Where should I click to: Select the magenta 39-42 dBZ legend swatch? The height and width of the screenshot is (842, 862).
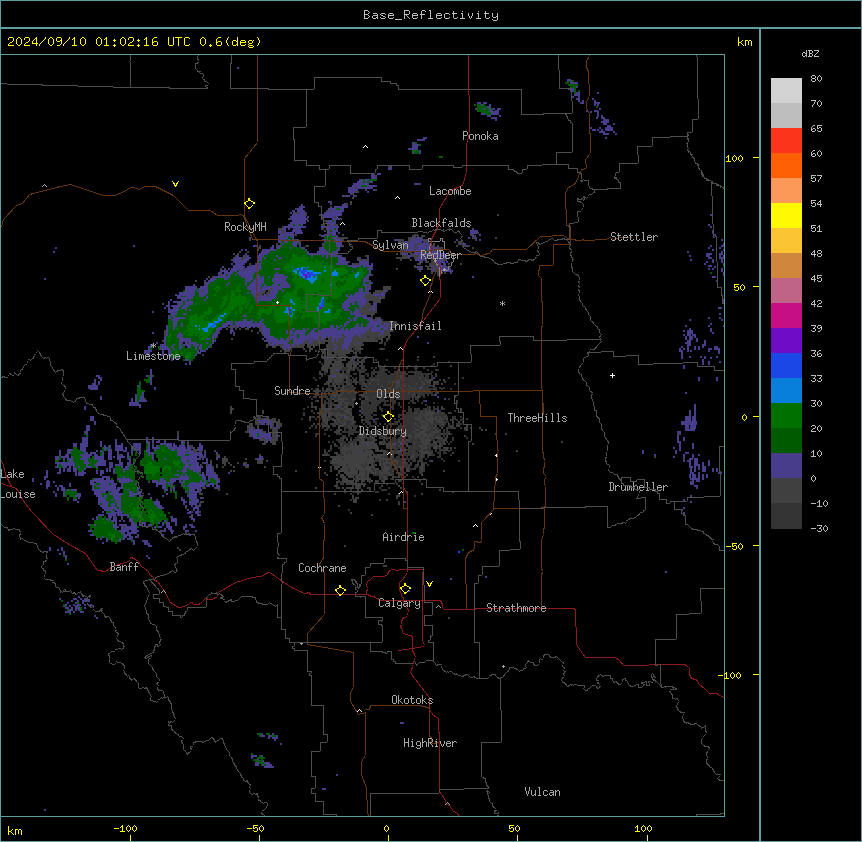click(786, 315)
